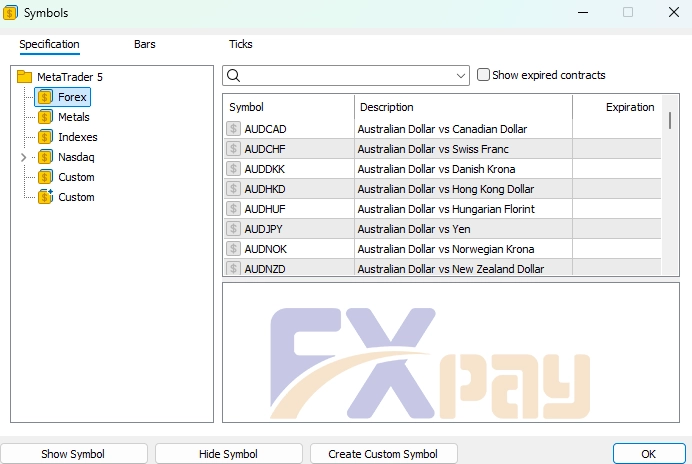Click the Metals group icon
Image resolution: width=692 pixels, height=464 pixels.
(45, 117)
